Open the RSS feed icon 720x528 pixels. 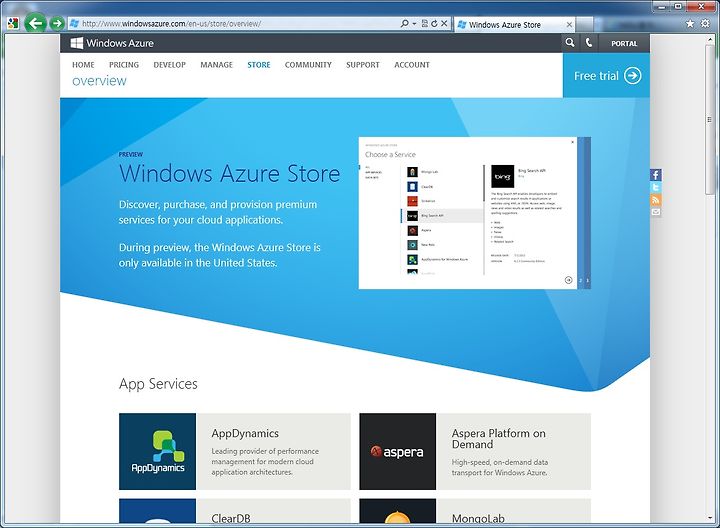pyautogui.click(x=656, y=200)
